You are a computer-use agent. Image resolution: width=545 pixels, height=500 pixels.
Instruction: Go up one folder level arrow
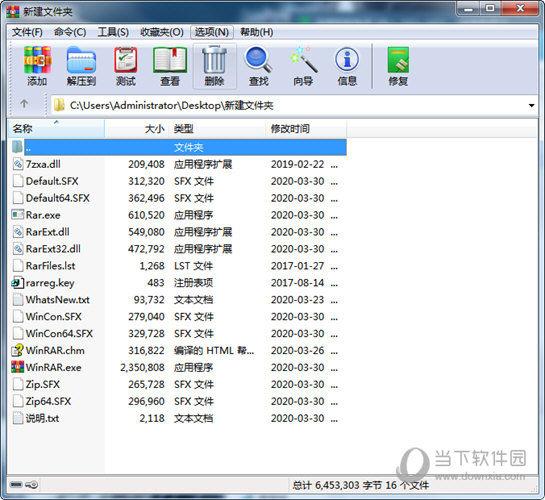click(x=24, y=103)
